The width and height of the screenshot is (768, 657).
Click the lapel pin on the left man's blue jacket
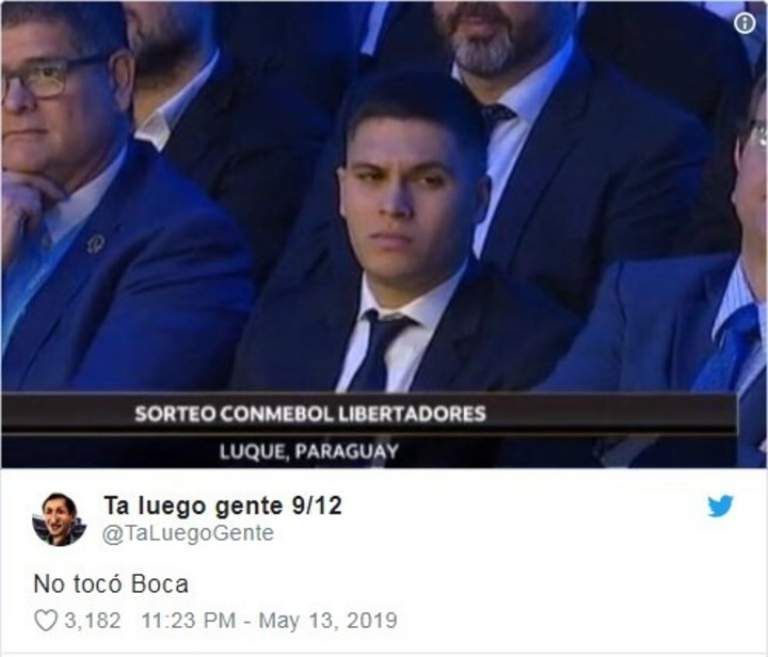point(95,243)
